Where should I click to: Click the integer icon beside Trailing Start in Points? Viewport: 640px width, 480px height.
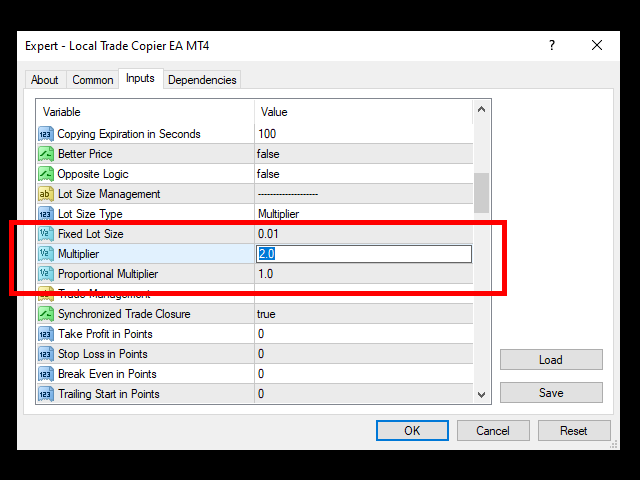click(x=46, y=394)
